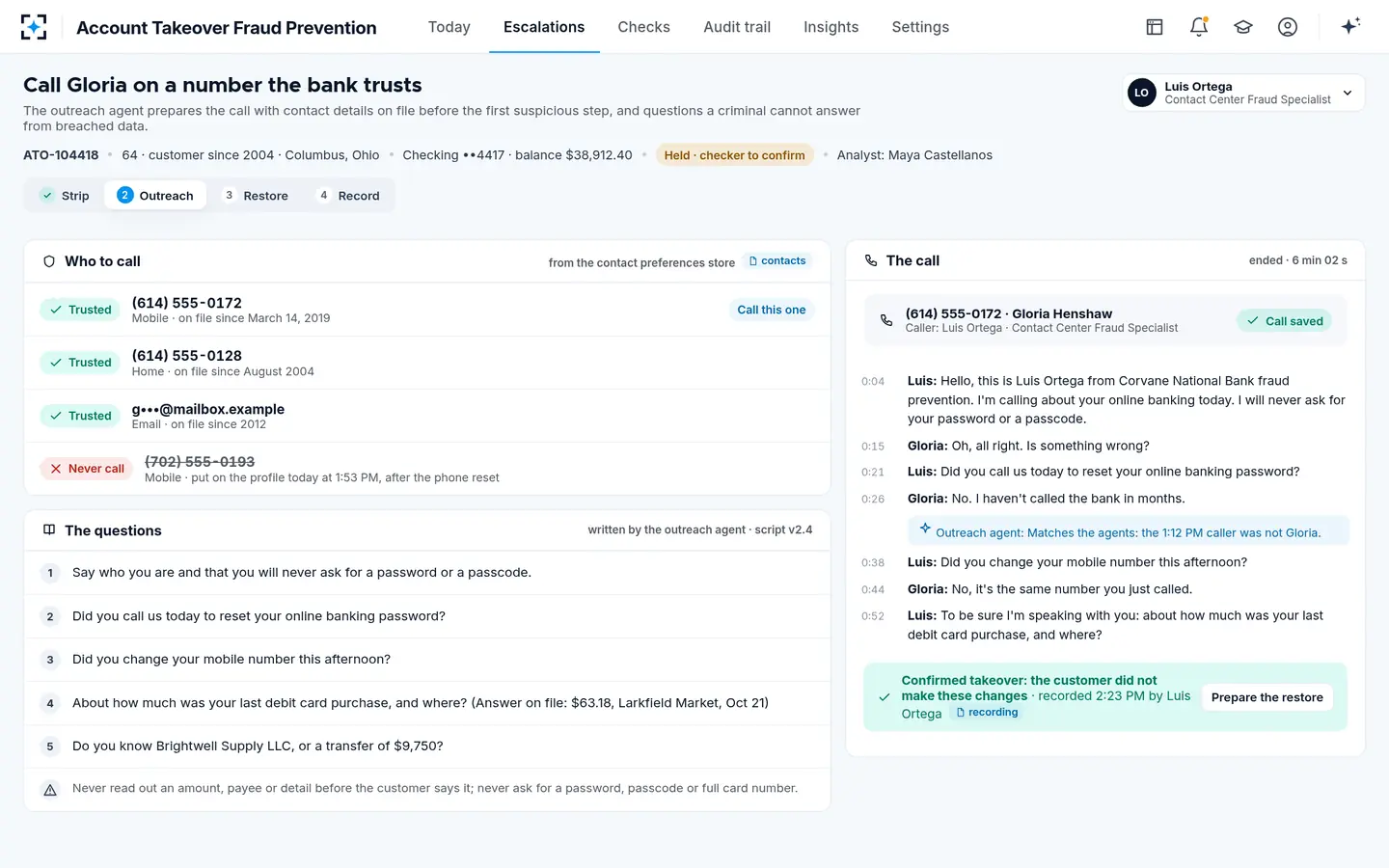
Task: Click the check icon in Confirmed takeover banner
Action: pos(885,696)
